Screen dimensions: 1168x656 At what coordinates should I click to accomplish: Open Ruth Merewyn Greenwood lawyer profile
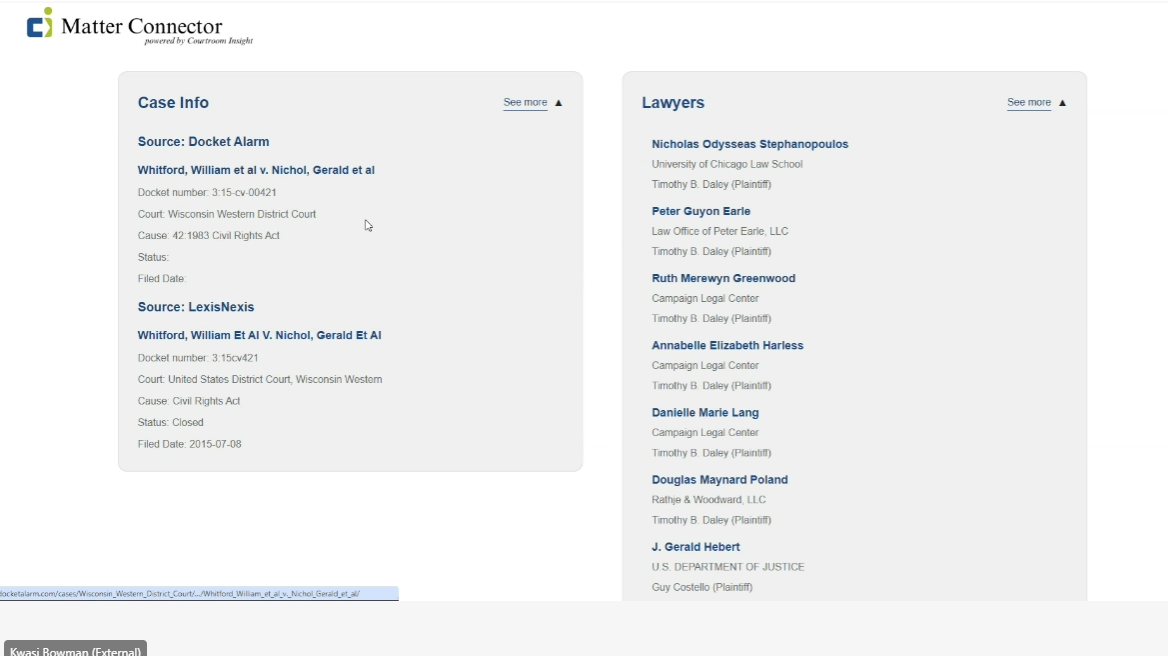coord(723,278)
